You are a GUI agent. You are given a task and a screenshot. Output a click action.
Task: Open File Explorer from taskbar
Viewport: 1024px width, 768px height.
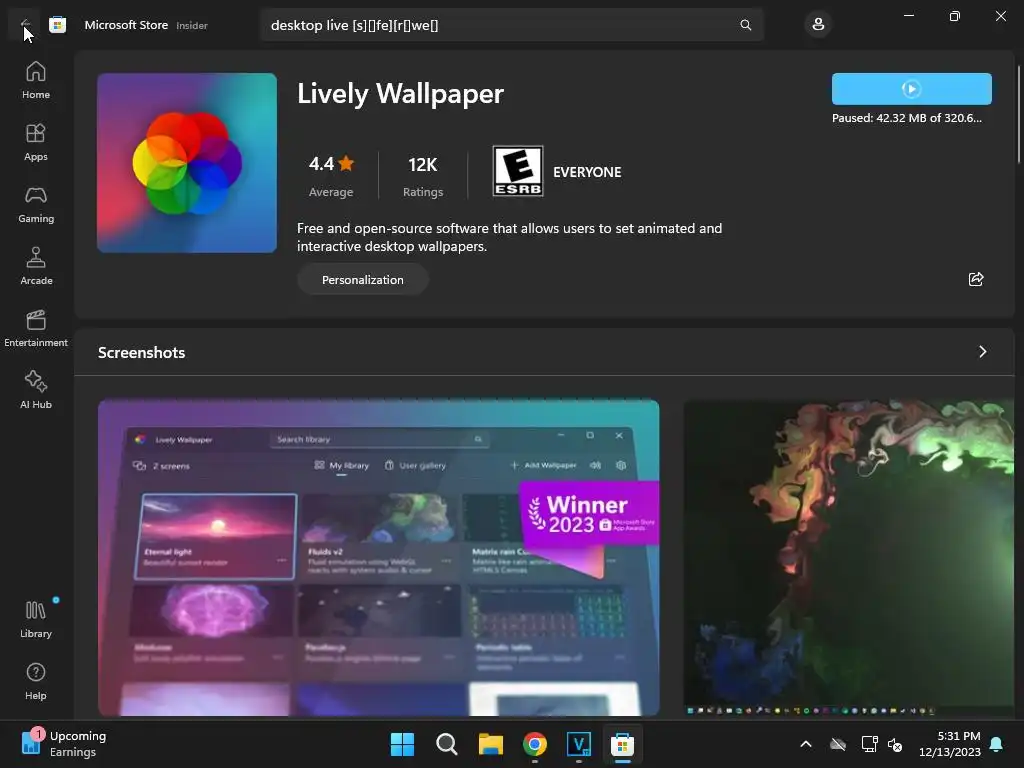coord(490,744)
